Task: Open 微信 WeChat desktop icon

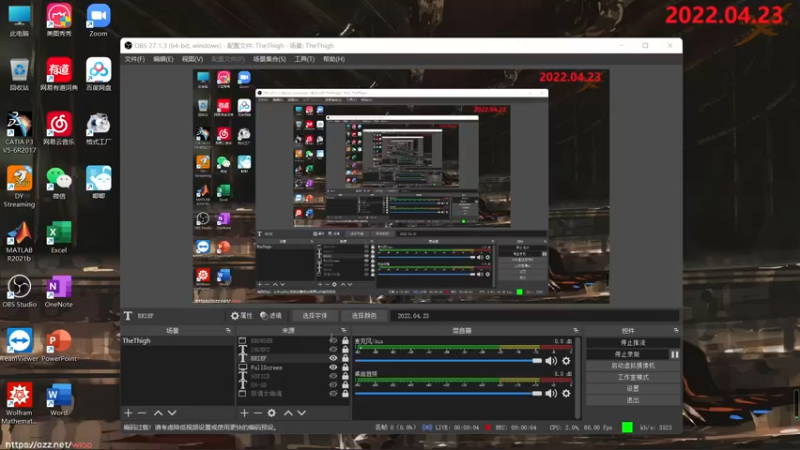Action: (59, 183)
